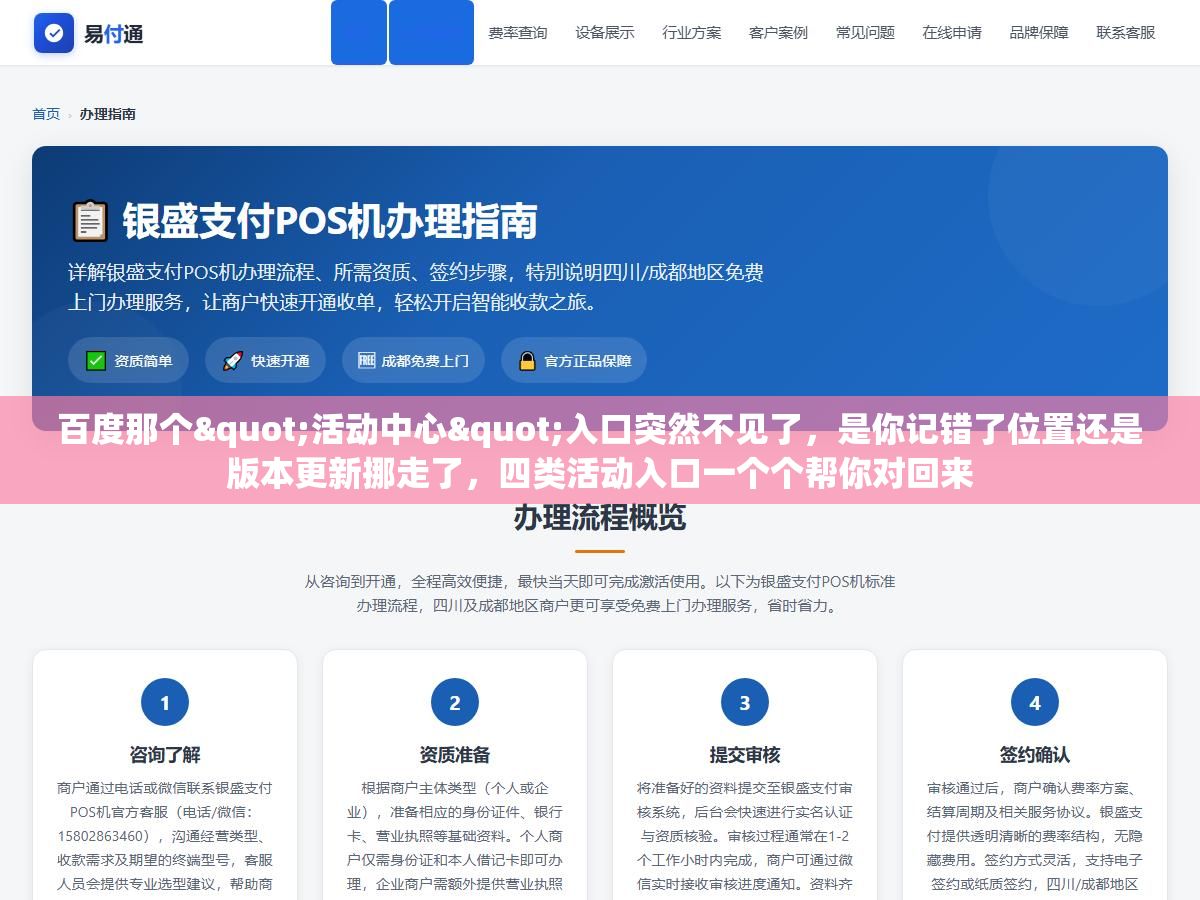Viewport: 1200px width, 900px height.
Task: Click the lock icon in 官方正品保障
Action: point(527,361)
